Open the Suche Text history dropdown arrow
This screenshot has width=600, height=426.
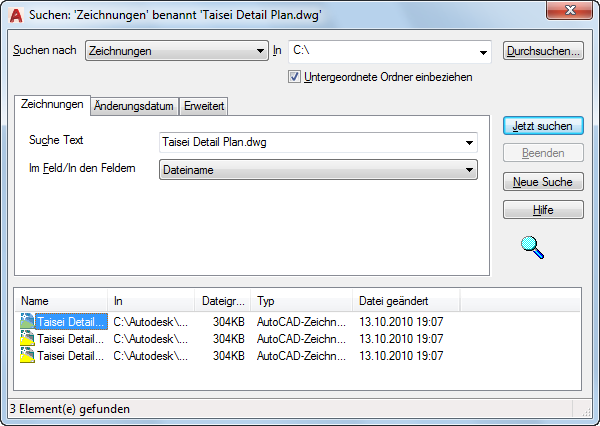tap(469, 143)
